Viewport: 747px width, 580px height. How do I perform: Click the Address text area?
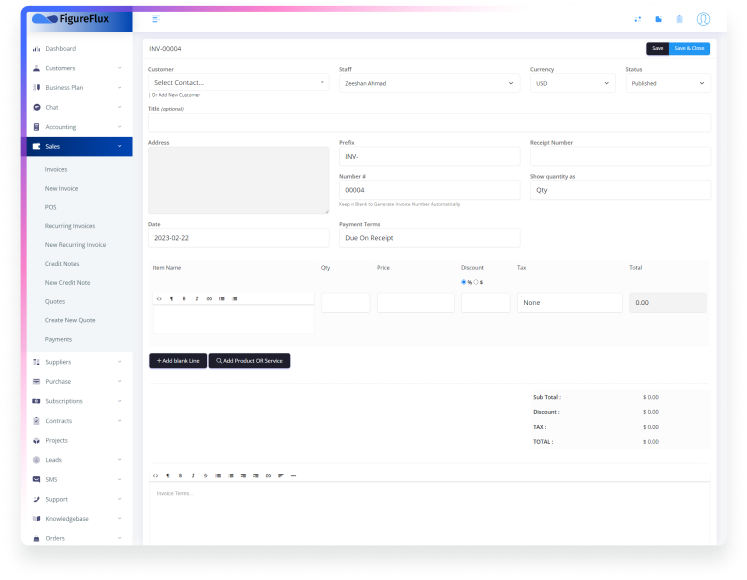pyautogui.click(x=238, y=180)
